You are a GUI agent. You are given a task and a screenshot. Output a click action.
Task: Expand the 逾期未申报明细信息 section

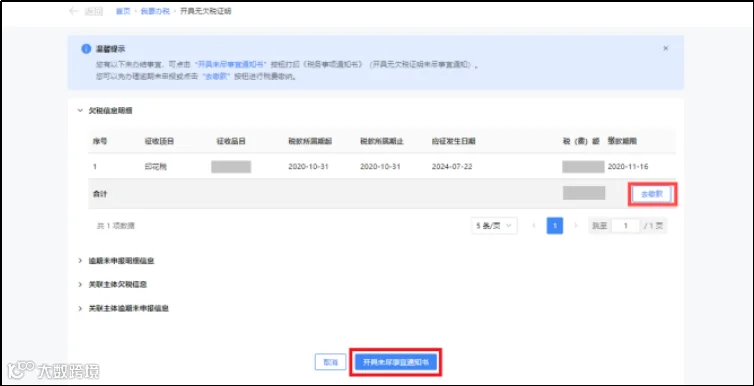[x=80, y=261]
